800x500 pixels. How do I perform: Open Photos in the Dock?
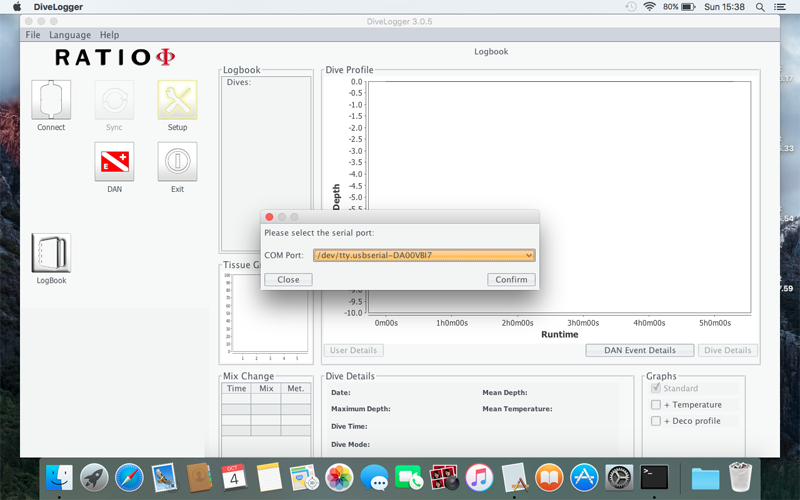[339, 478]
